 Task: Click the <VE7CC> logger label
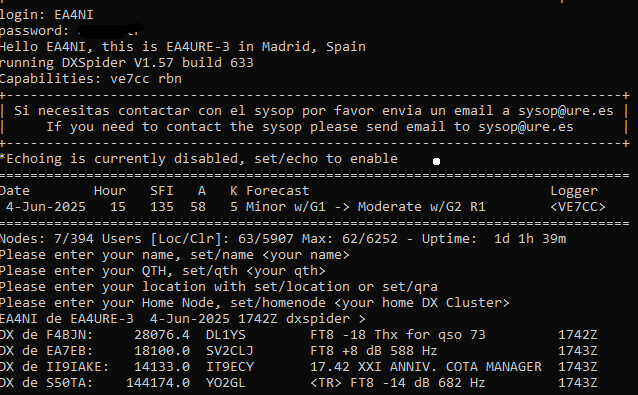578,207
